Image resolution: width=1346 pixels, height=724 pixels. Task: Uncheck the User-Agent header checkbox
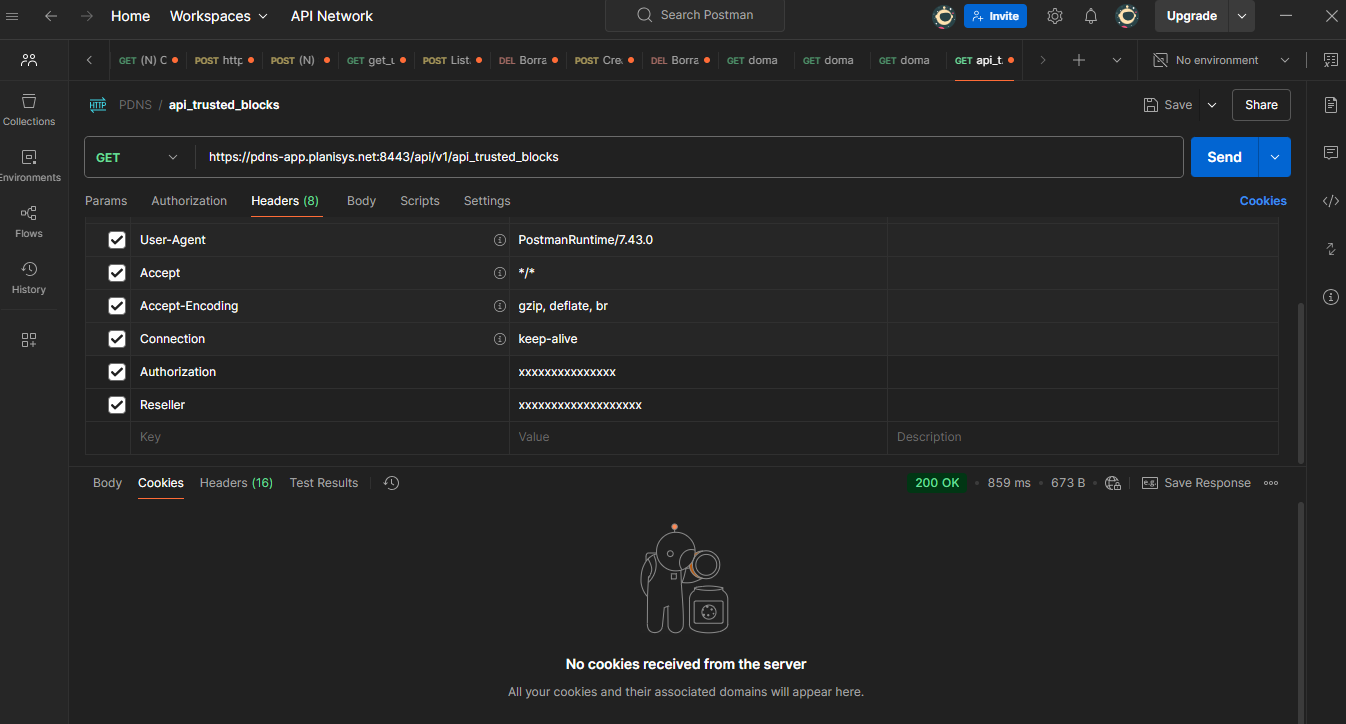click(x=117, y=240)
